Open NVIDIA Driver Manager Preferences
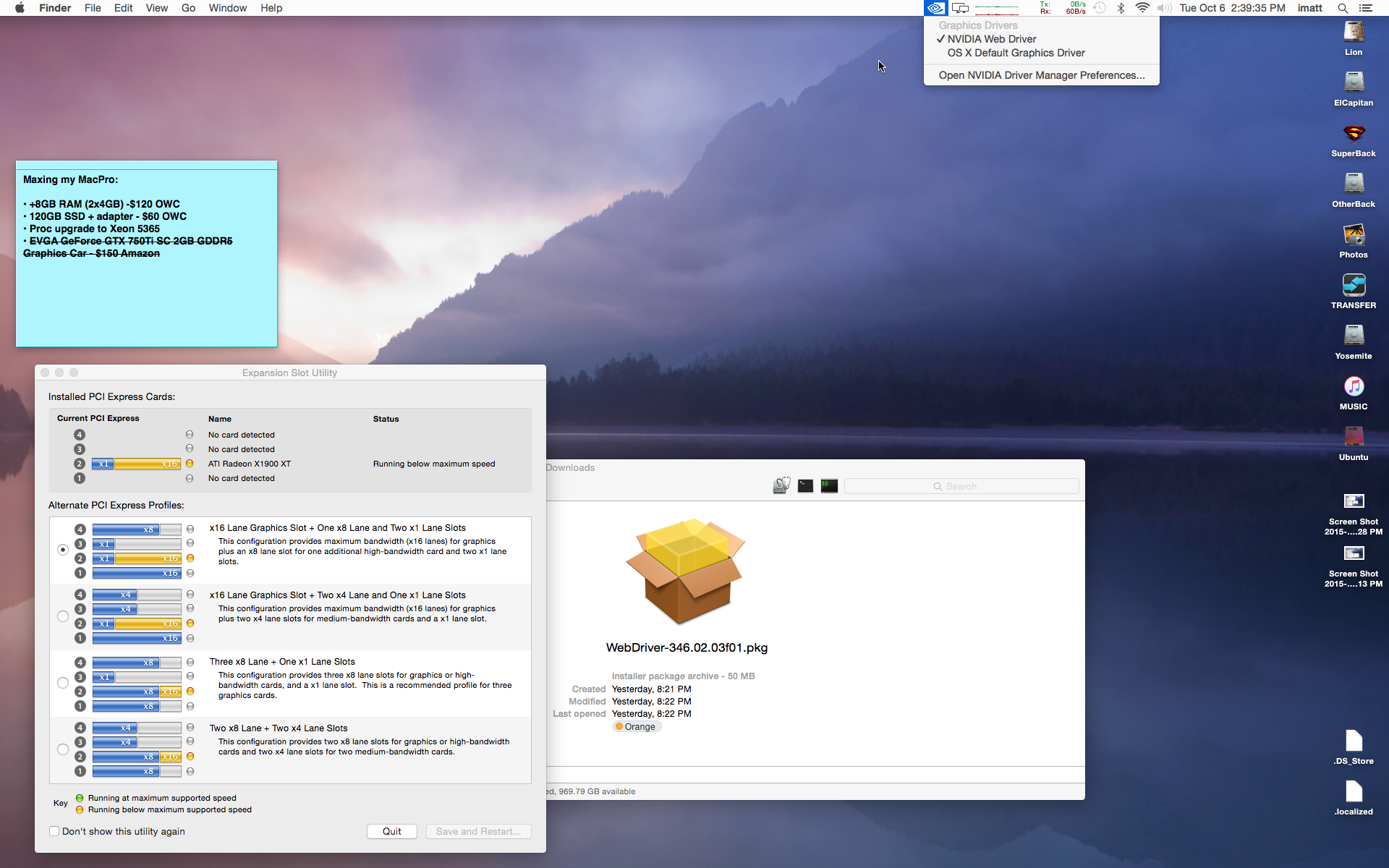 click(x=1041, y=75)
